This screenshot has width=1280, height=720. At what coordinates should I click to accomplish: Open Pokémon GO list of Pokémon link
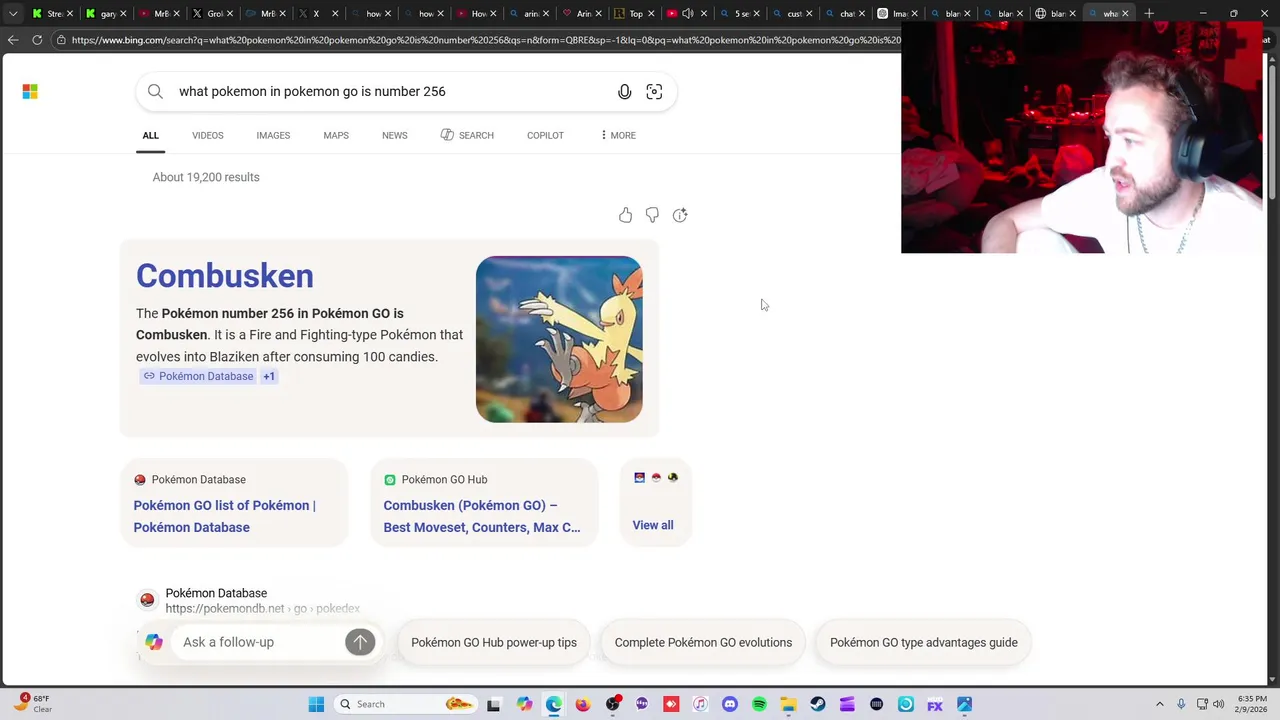[x=225, y=516]
